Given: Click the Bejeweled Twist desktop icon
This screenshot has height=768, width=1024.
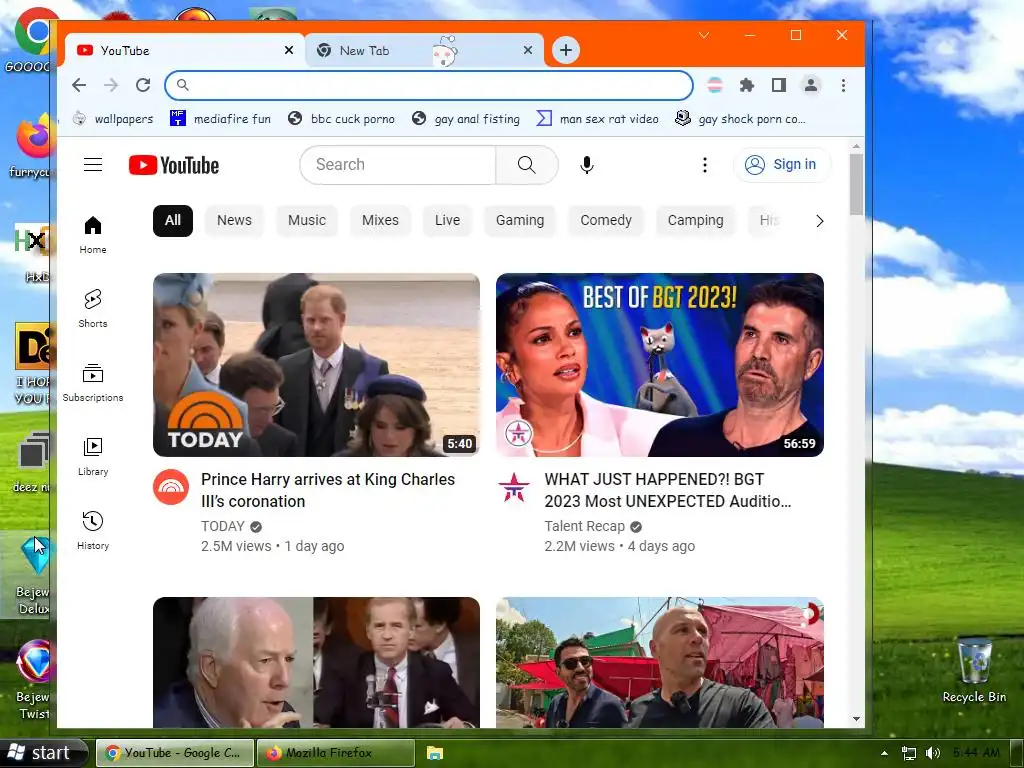Looking at the screenshot, I should pyautogui.click(x=34, y=679).
